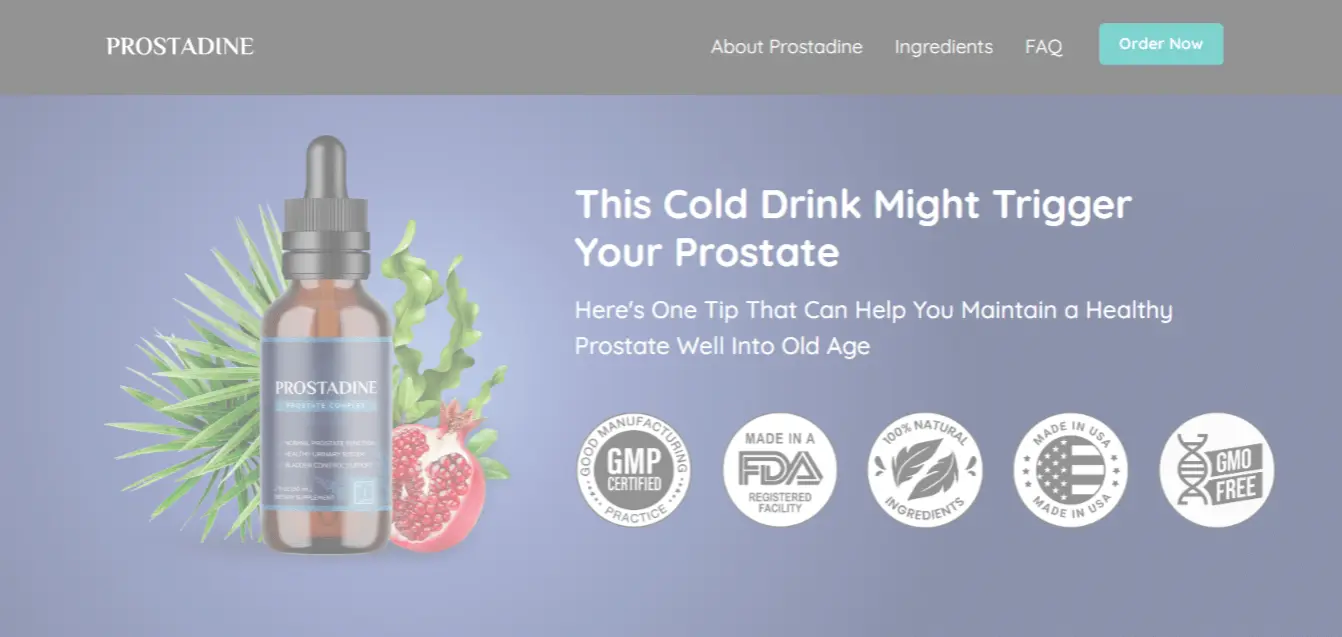The width and height of the screenshot is (1342, 637).
Task: Click the subheading about maintaining a healthy prostate
Action: coord(874,328)
